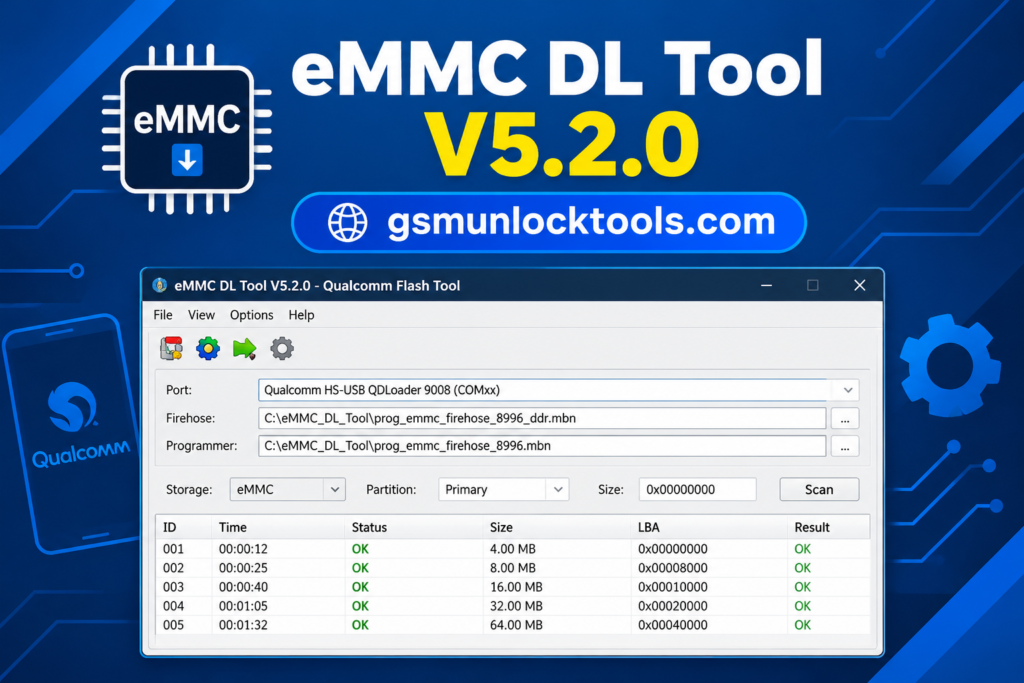Image resolution: width=1024 pixels, height=683 pixels.
Task: Click the app icon in the title bar
Action: coord(159,285)
